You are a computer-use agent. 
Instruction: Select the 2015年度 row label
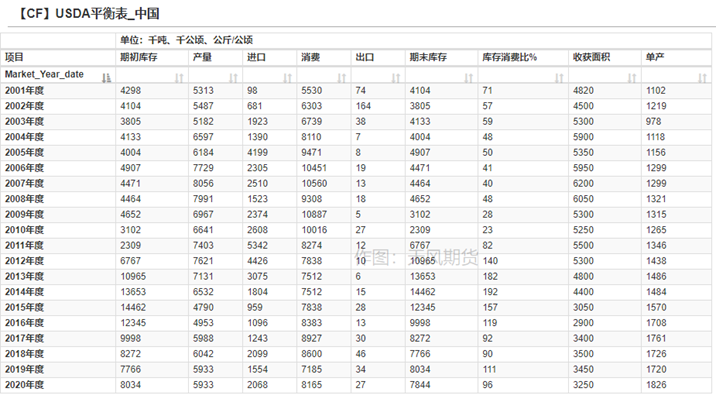(x=24, y=307)
